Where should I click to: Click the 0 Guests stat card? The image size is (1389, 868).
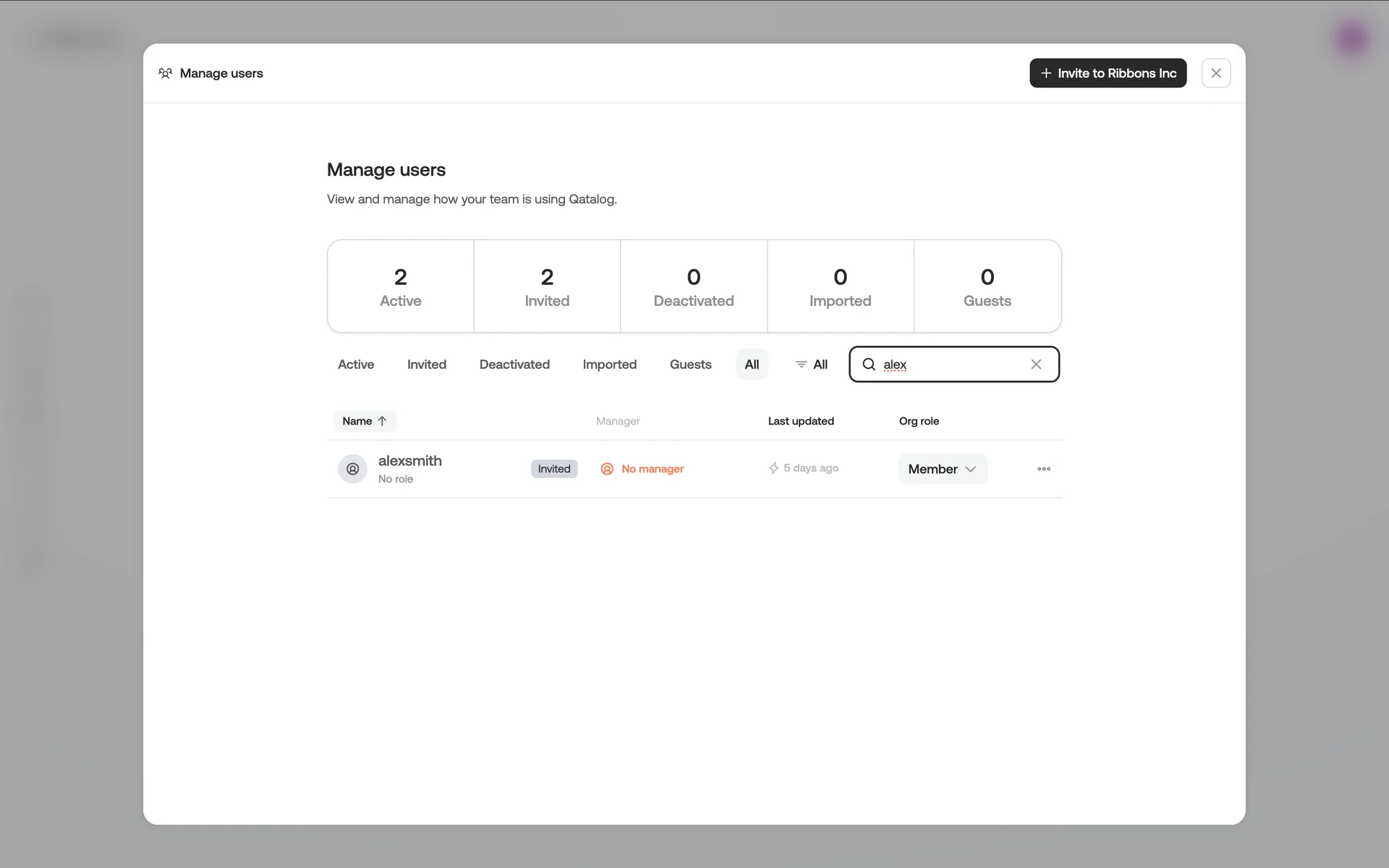point(987,286)
